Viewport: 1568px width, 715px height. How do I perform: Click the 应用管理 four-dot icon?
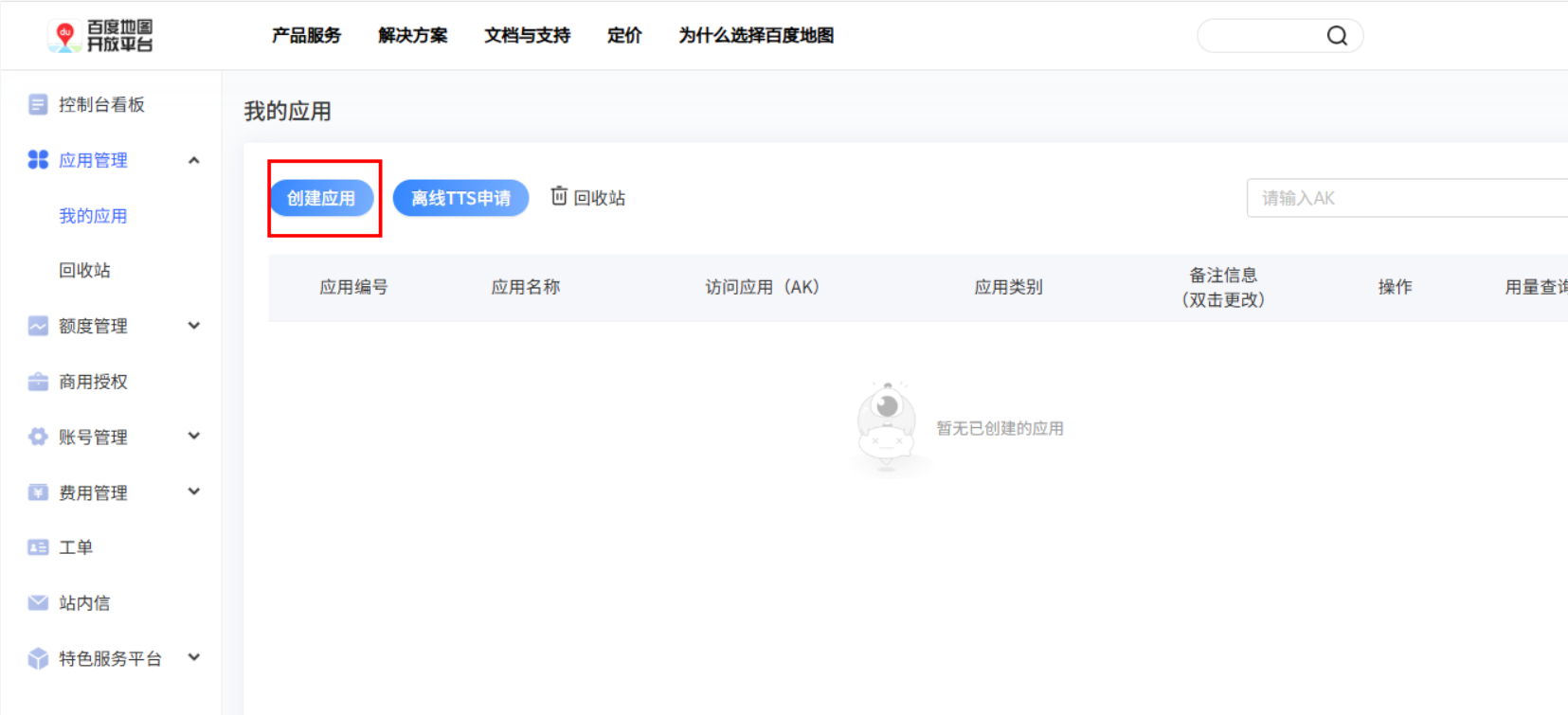(38, 160)
